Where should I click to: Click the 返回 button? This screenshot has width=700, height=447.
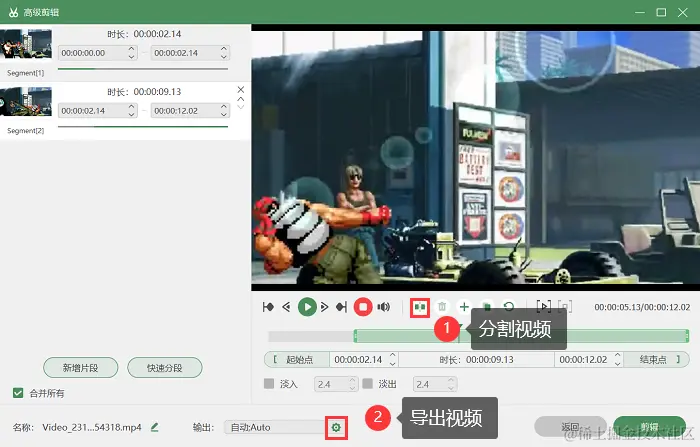coord(570,426)
